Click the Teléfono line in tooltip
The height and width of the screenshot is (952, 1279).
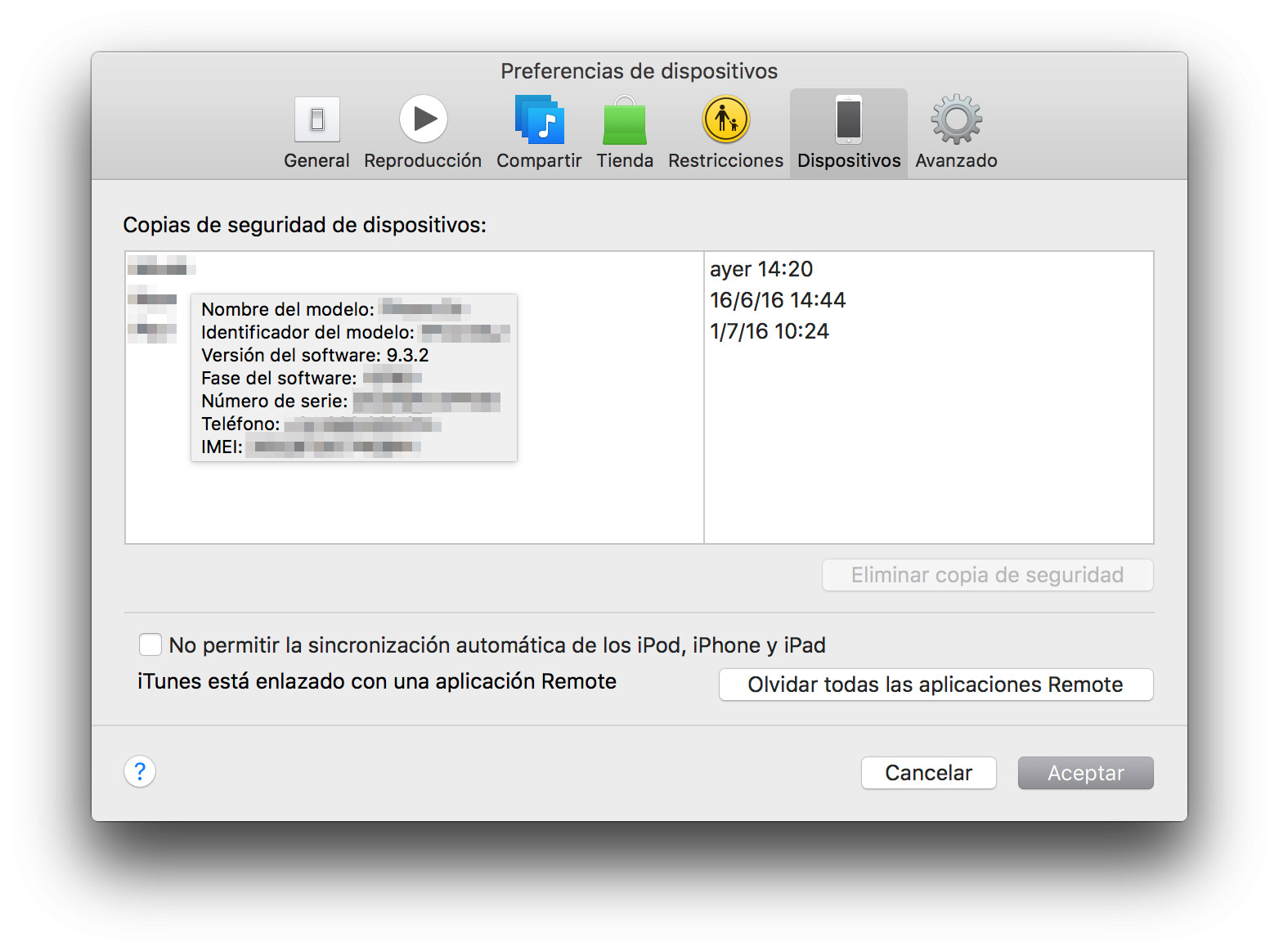pyautogui.click(x=321, y=424)
